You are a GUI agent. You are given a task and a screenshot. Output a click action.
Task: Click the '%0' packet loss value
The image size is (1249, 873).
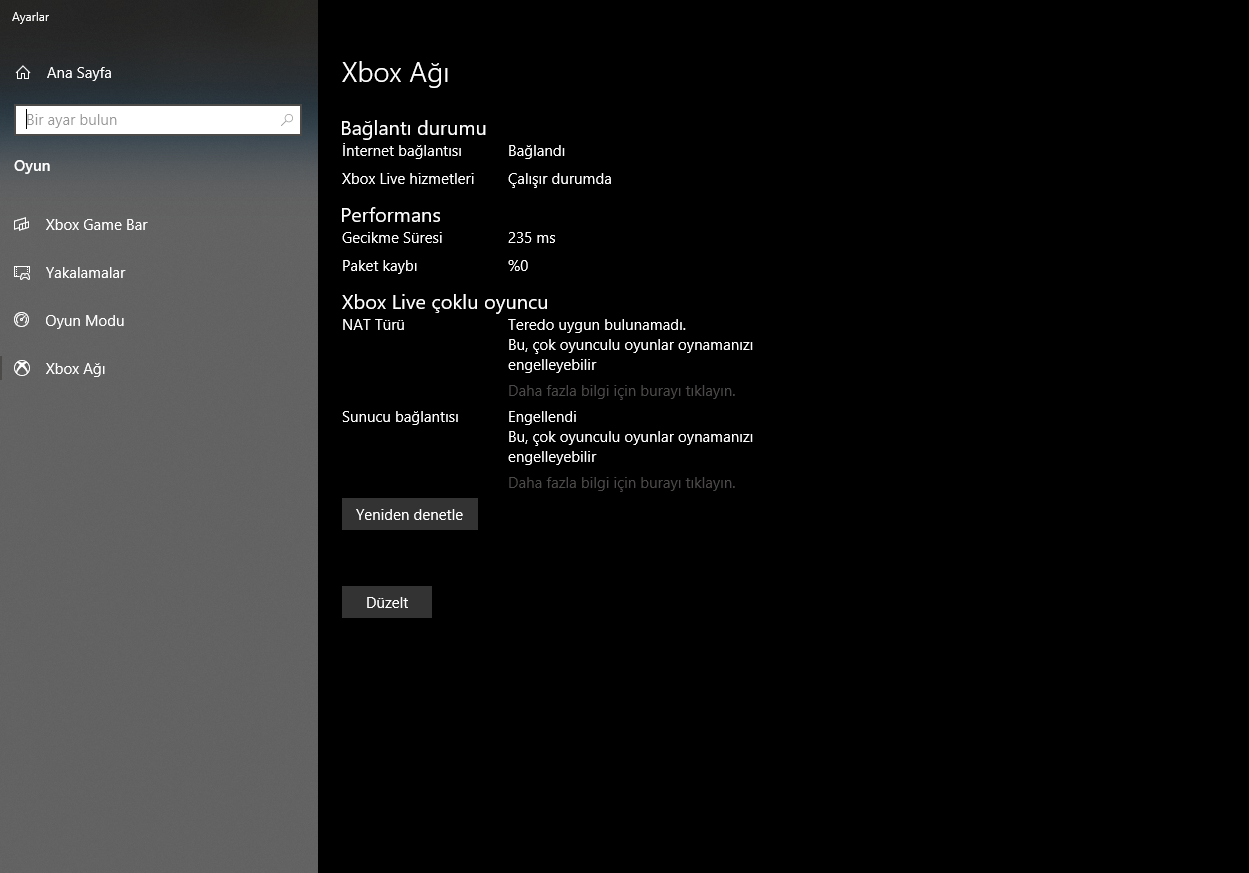518,266
